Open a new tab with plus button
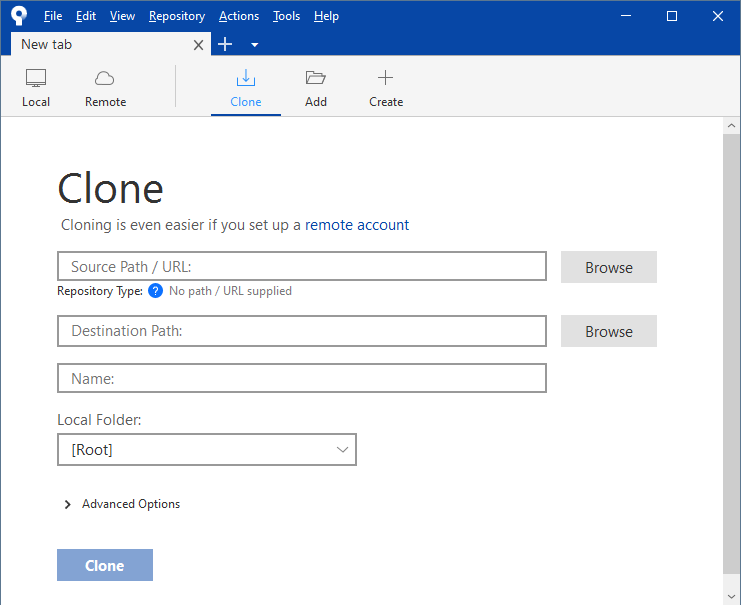Screen dimensions: 741x606 [x=225, y=44]
